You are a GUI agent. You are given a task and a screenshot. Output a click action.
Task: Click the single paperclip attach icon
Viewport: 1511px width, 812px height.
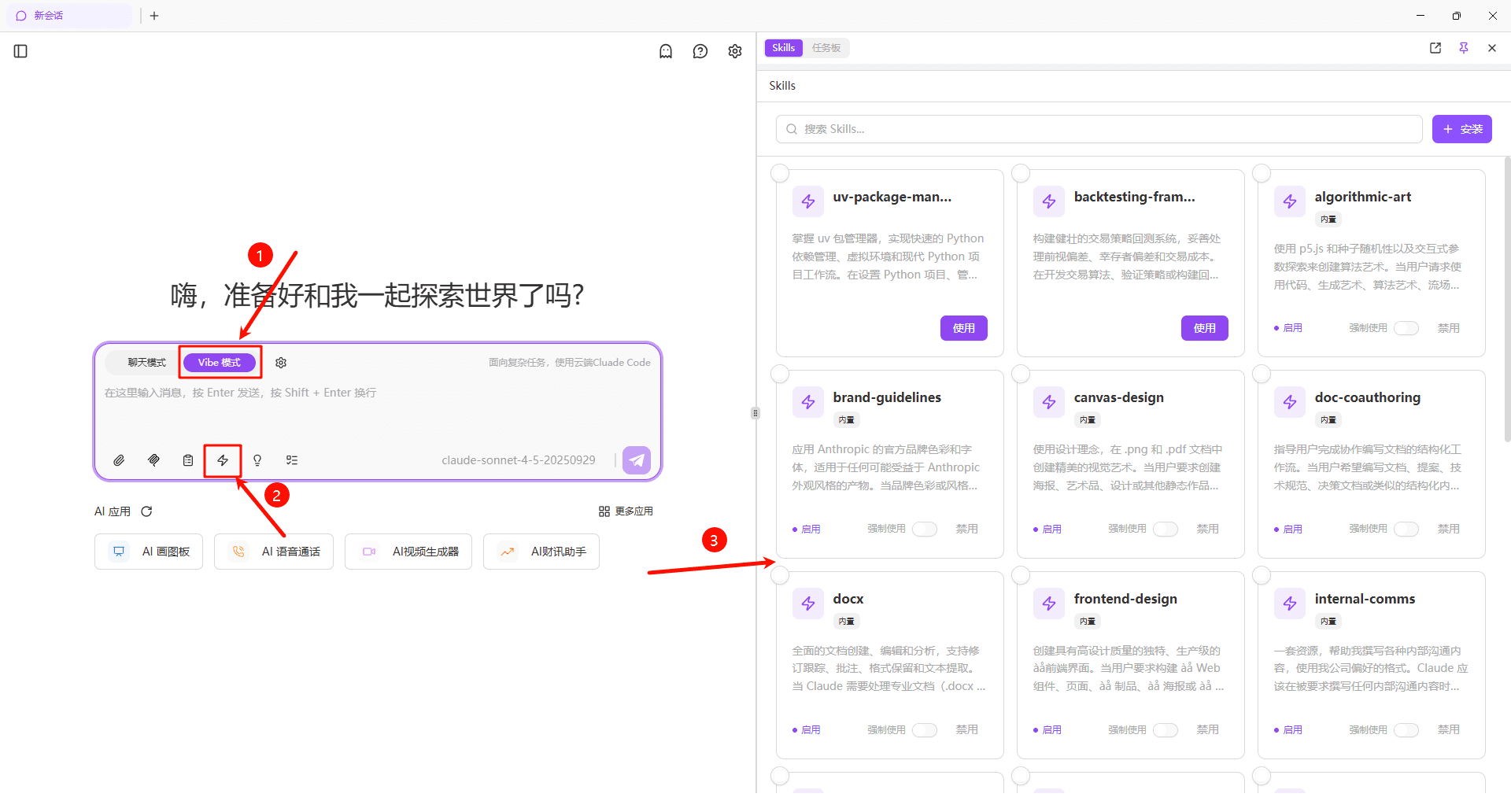point(119,460)
